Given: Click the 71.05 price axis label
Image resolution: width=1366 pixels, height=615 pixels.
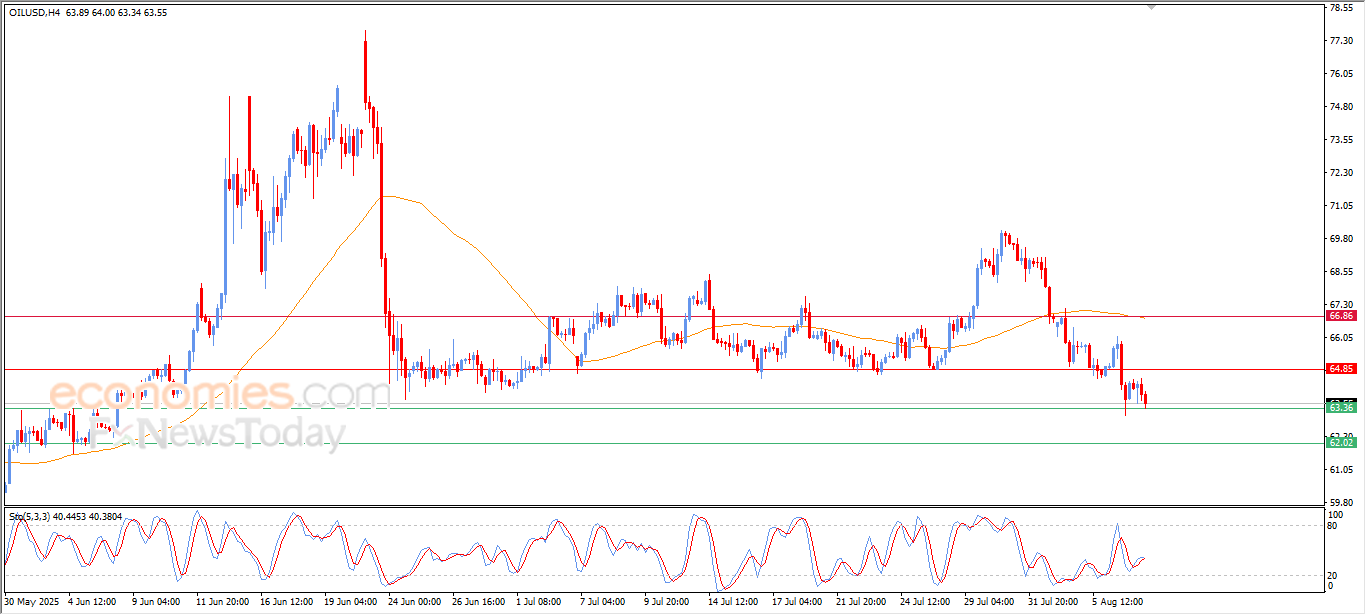Looking at the screenshot, I should [x=1340, y=206].
